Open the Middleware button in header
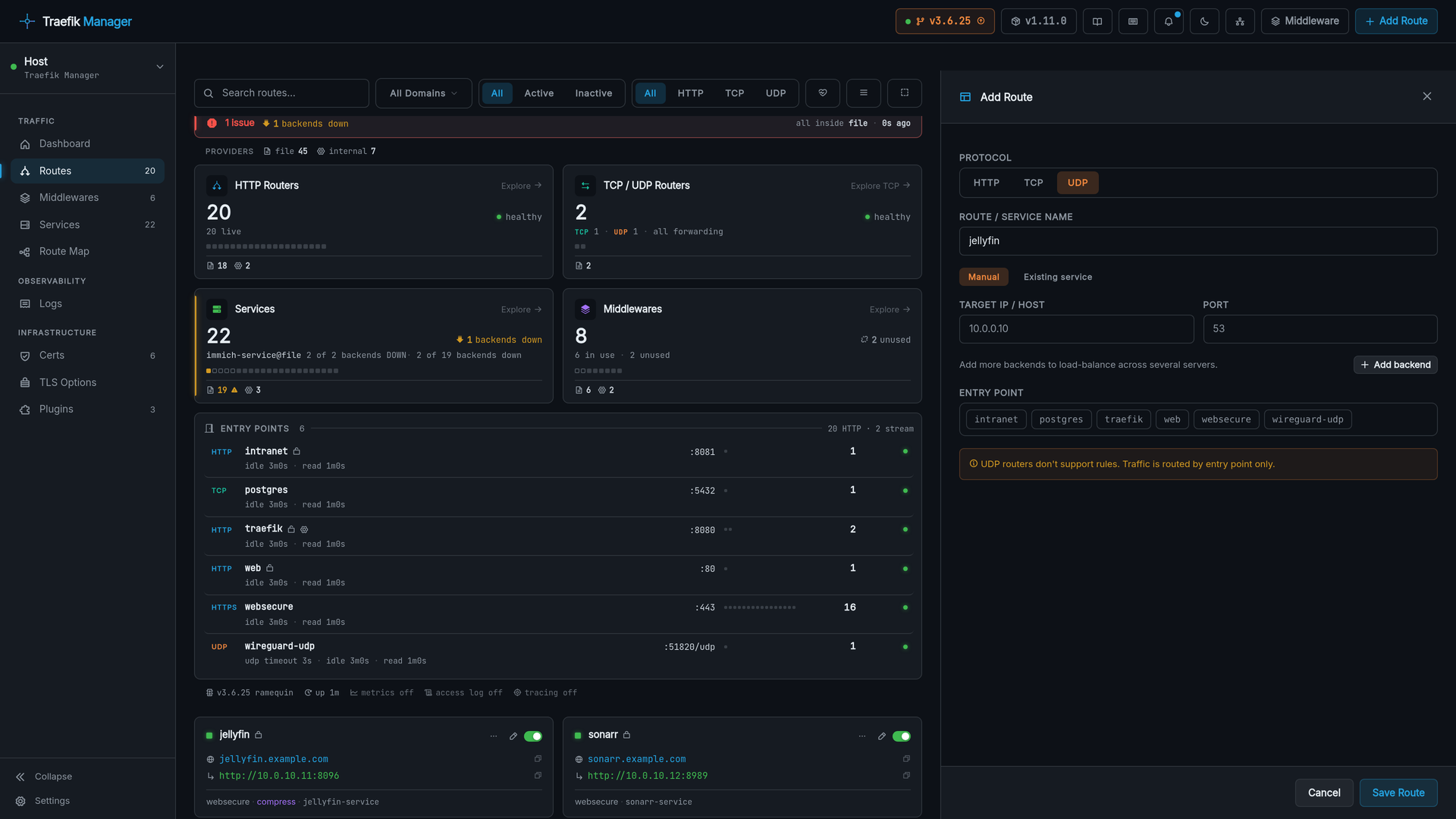The height and width of the screenshot is (819, 1456). [1305, 21]
